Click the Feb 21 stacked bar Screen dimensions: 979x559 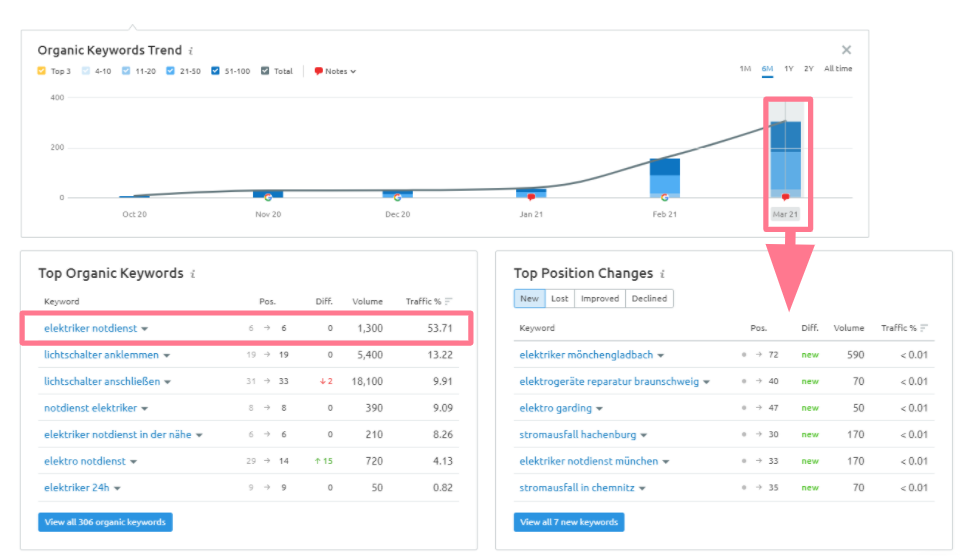point(665,178)
